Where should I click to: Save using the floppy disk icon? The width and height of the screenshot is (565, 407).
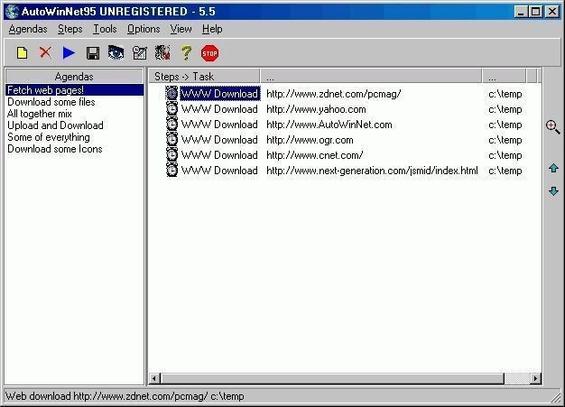(93, 53)
